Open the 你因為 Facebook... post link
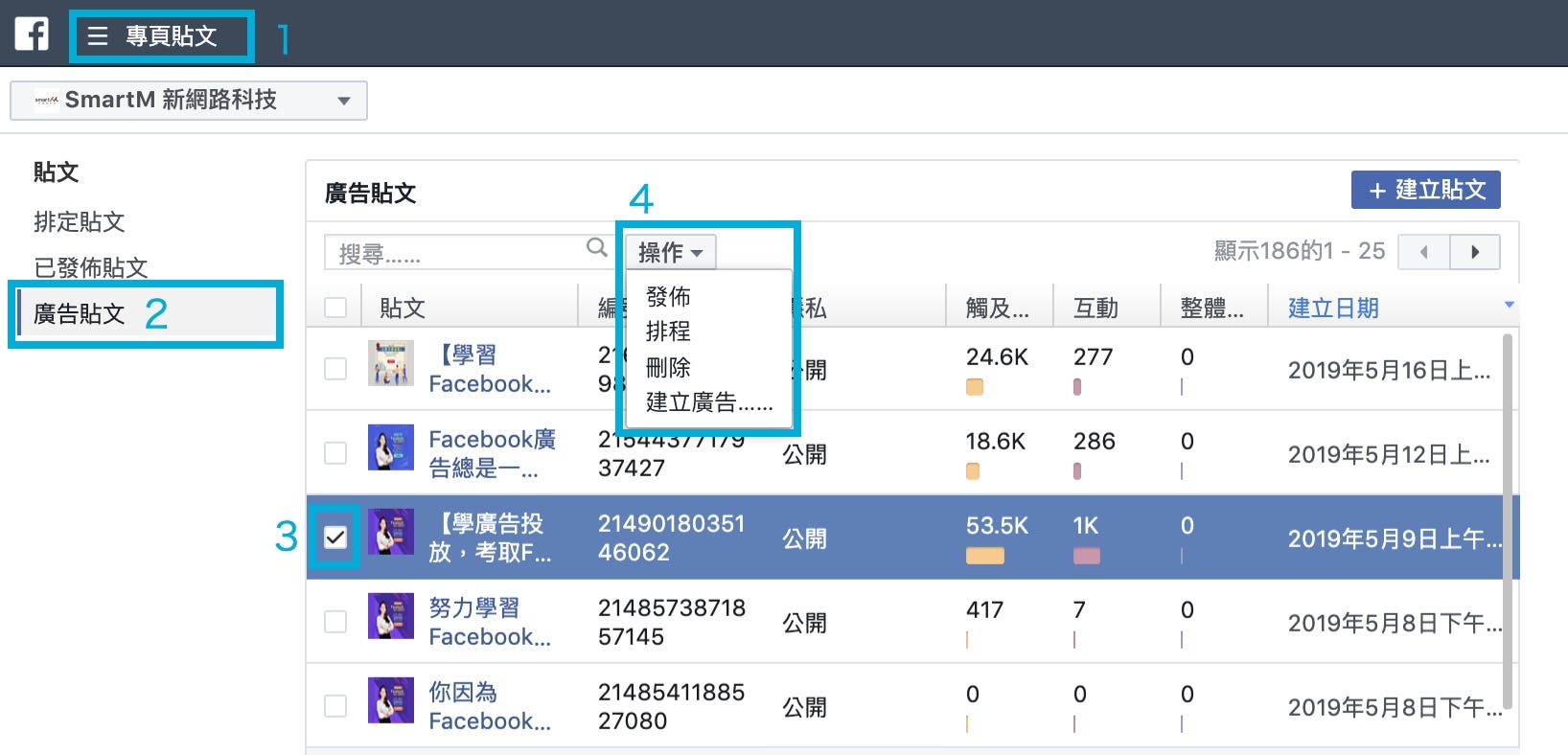1568x755 pixels. [490, 706]
